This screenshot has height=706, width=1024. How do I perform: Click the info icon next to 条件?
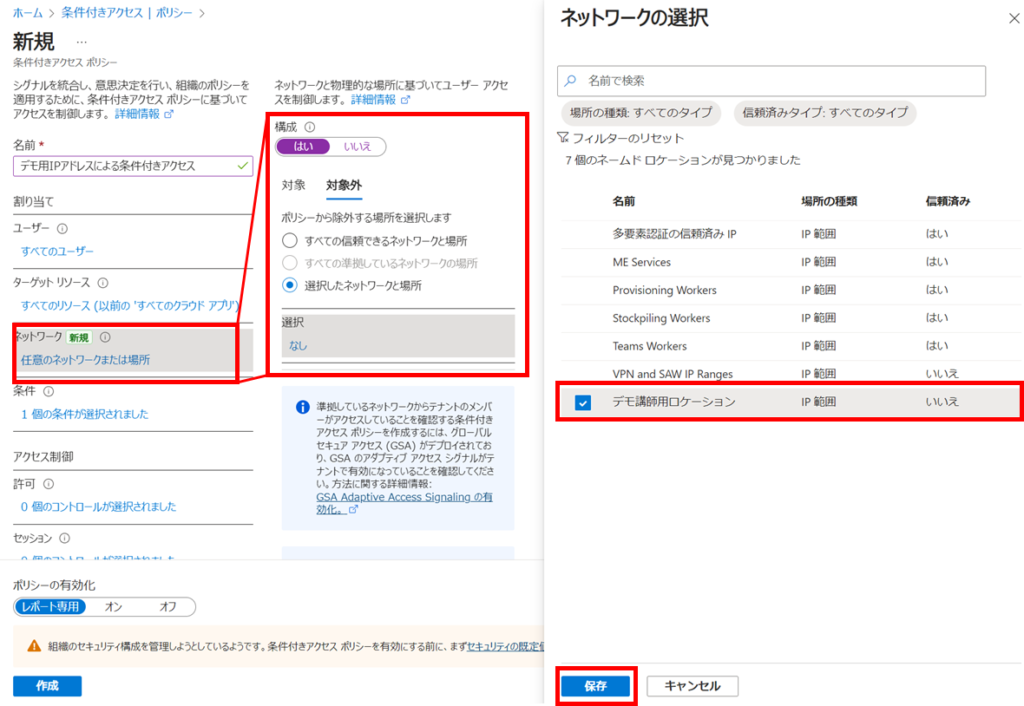pyautogui.click(x=48, y=391)
